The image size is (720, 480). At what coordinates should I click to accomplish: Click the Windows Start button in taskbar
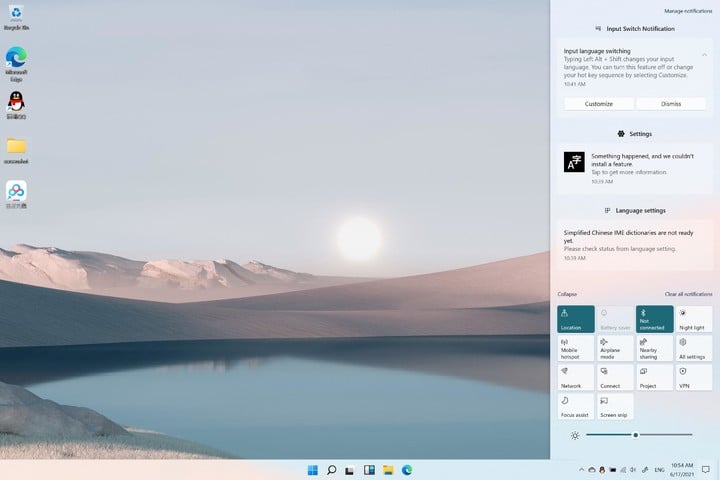pos(312,469)
